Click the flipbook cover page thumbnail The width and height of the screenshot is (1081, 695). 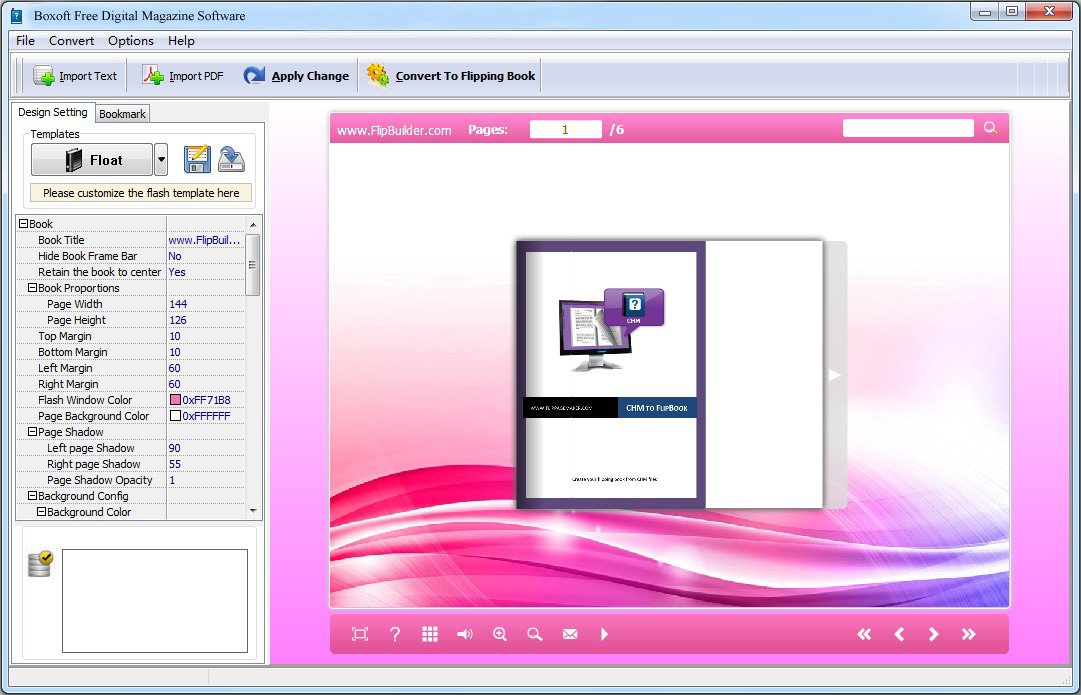click(611, 374)
